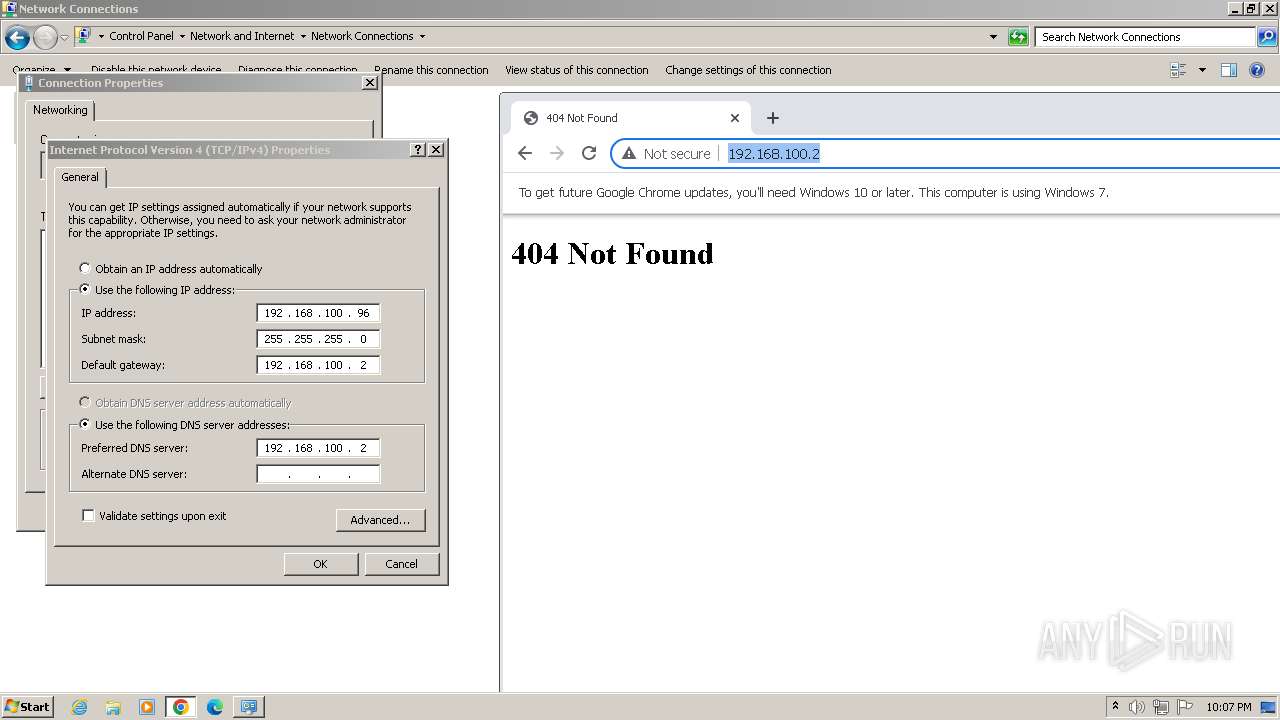This screenshot has height=720, width=1280.
Task: Click the IPv4 dialog help button
Action: 418,149
